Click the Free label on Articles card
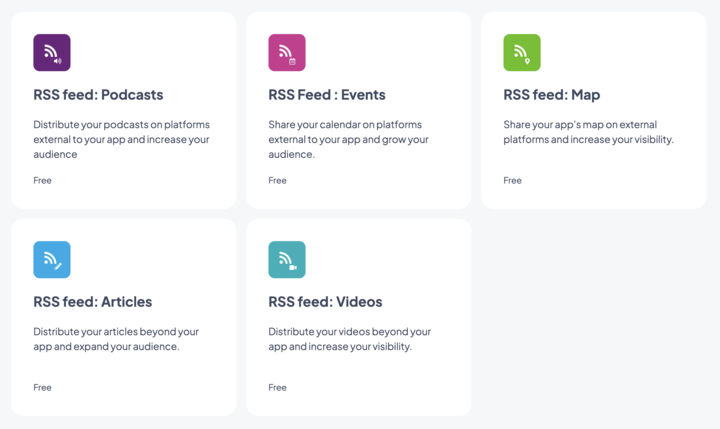 tap(43, 388)
